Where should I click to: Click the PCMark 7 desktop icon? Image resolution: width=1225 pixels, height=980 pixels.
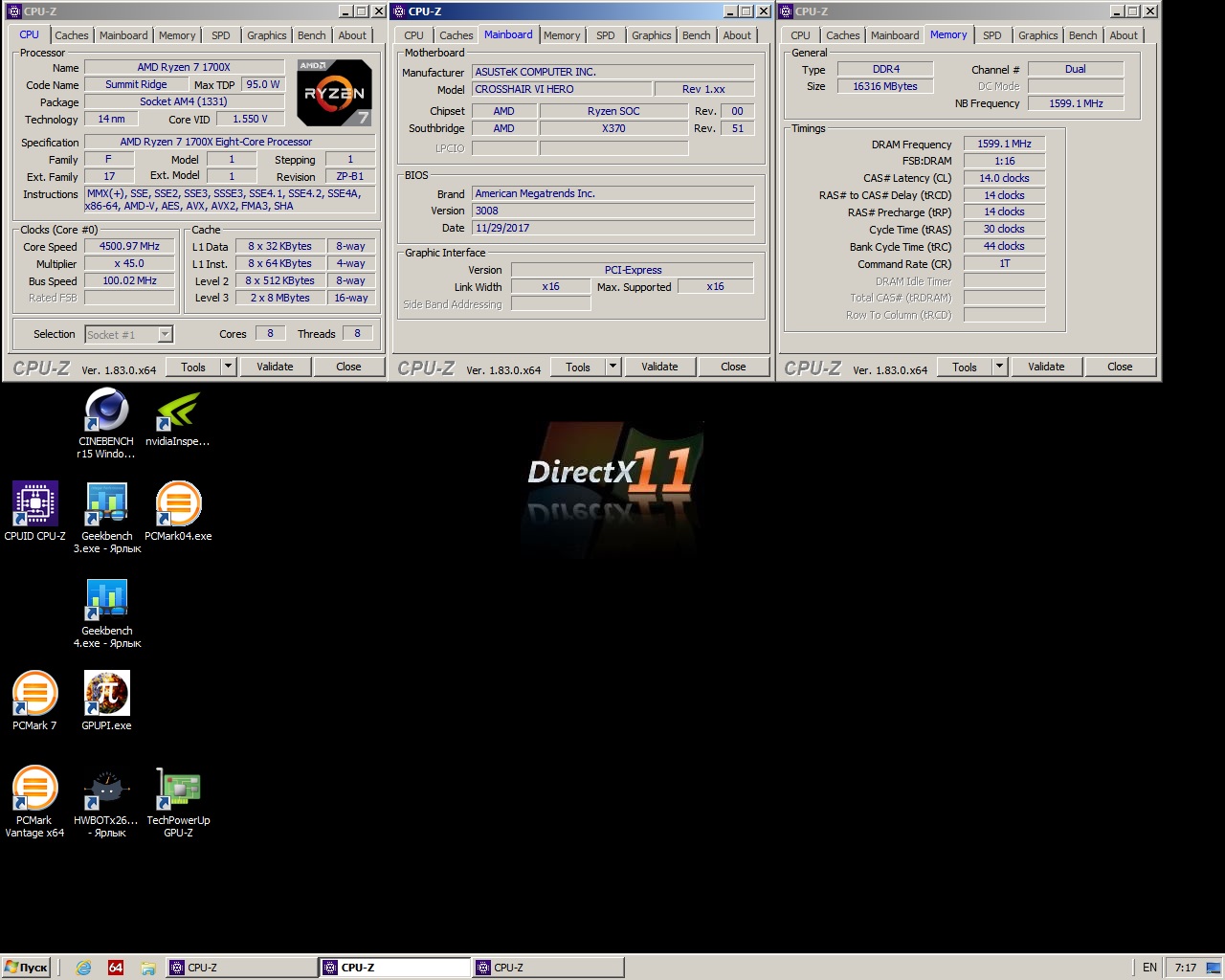(34, 702)
